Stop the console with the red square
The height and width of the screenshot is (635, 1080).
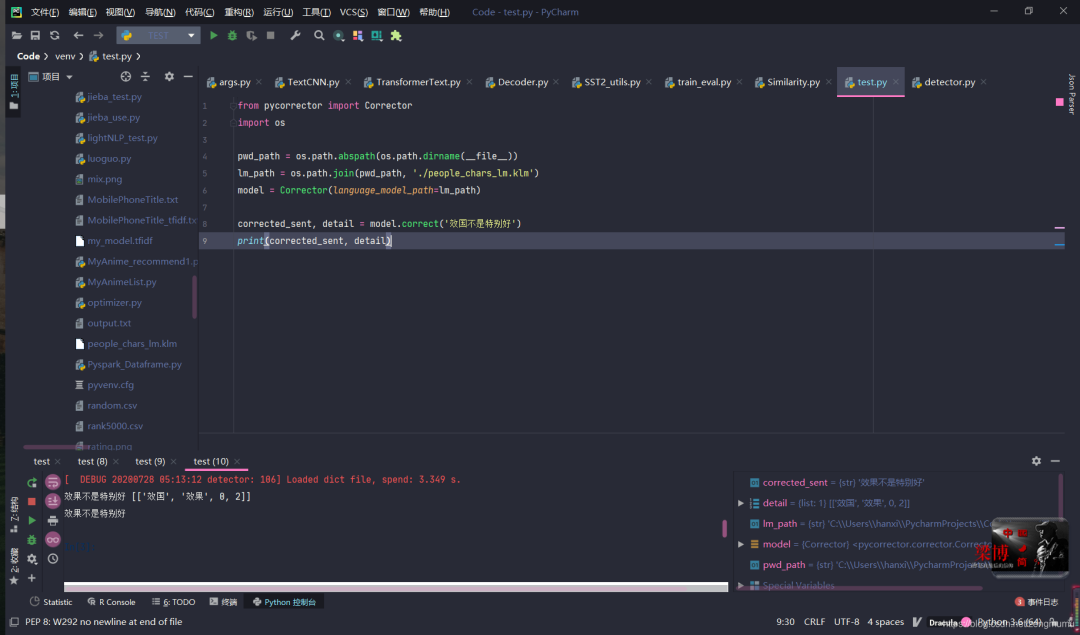(32, 501)
